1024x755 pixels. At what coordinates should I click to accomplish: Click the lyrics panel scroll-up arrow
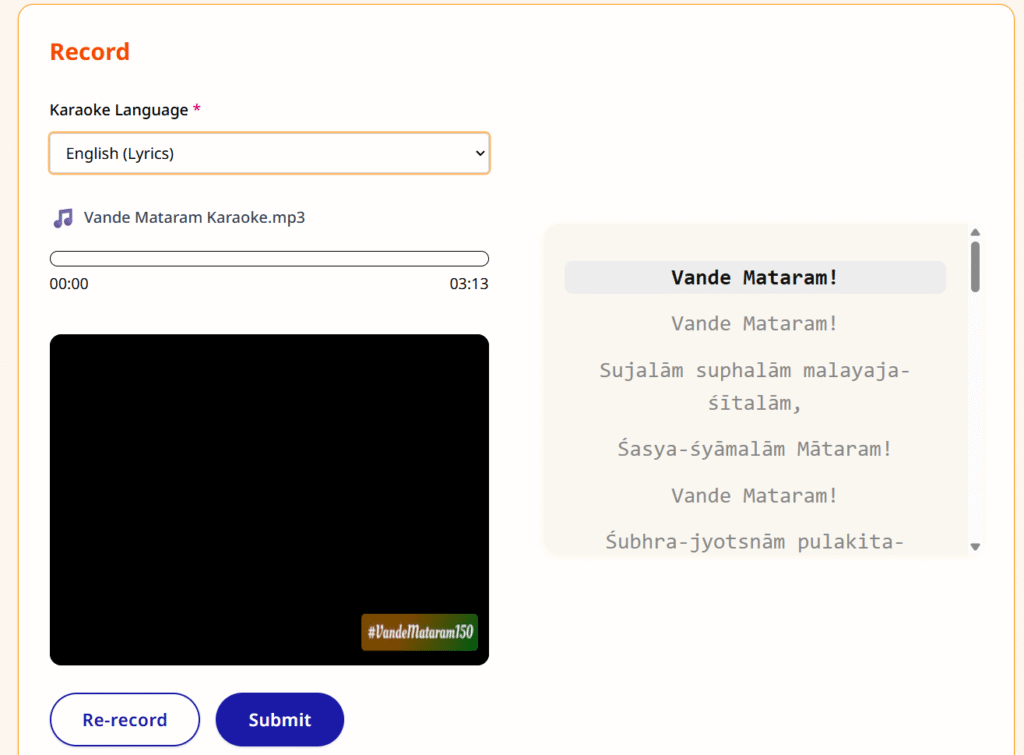pos(975,233)
